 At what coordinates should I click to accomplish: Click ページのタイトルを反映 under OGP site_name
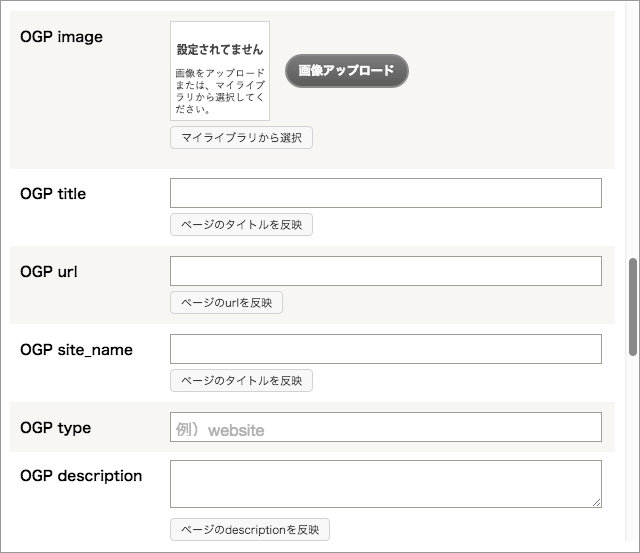tap(241, 380)
